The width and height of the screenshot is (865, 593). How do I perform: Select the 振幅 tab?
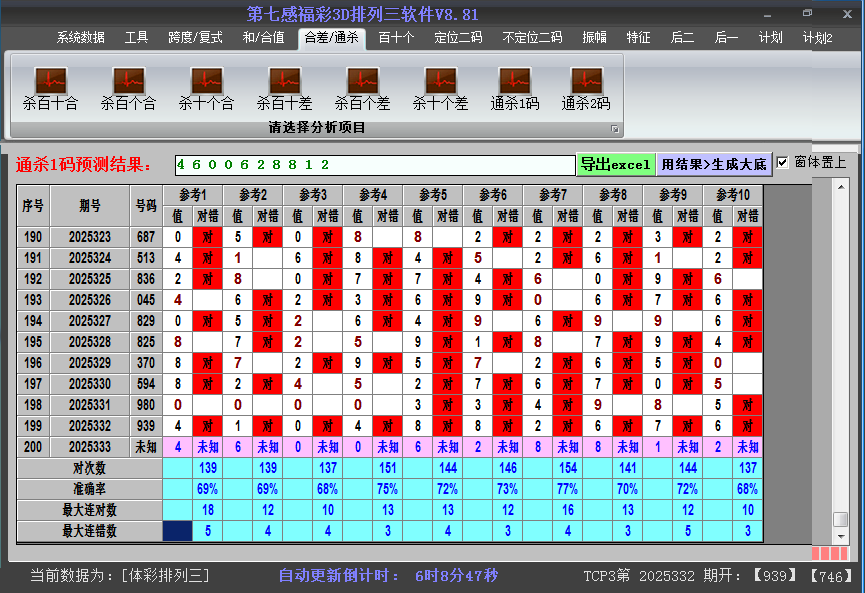pos(594,38)
